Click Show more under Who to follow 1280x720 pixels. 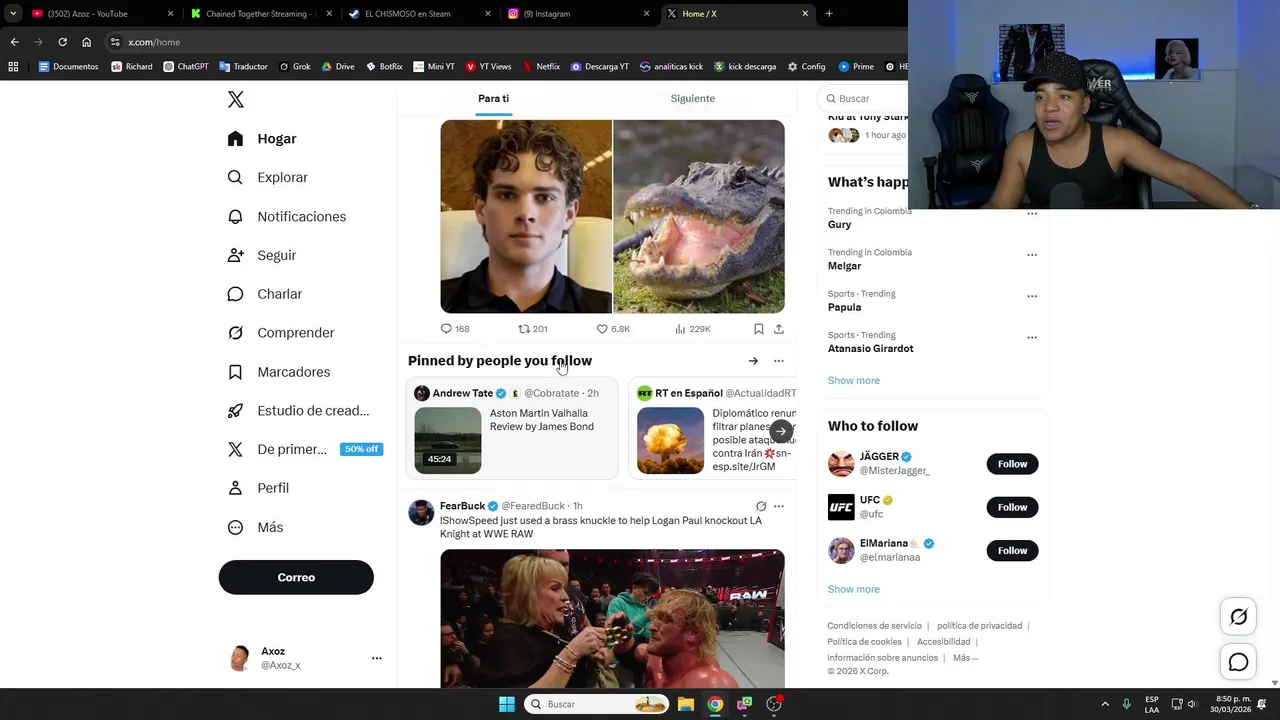click(853, 590)
